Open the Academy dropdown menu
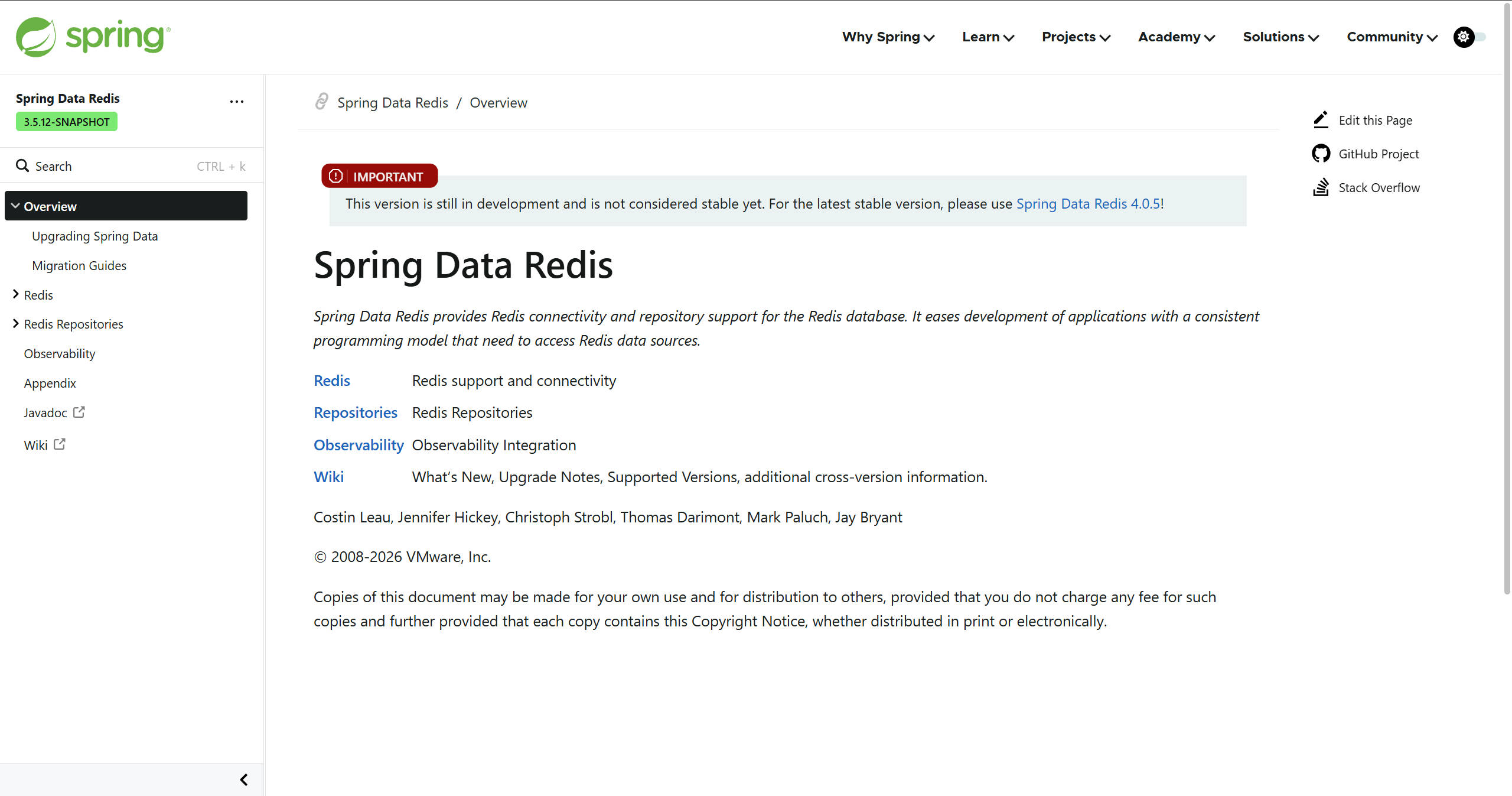 coord(1176,37)
